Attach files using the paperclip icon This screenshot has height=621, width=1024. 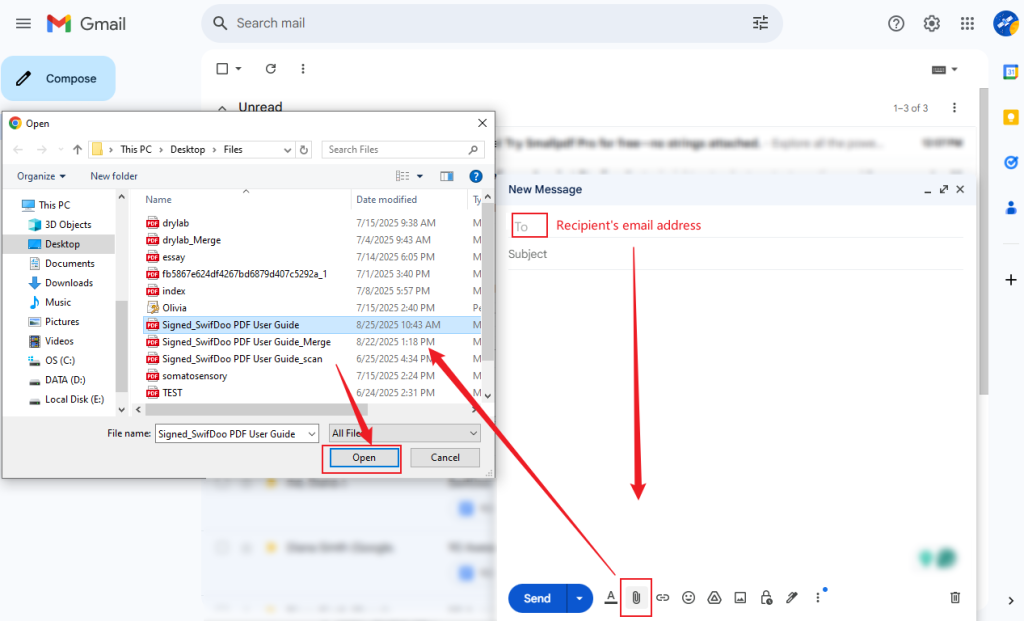click(x=636, y=597)
